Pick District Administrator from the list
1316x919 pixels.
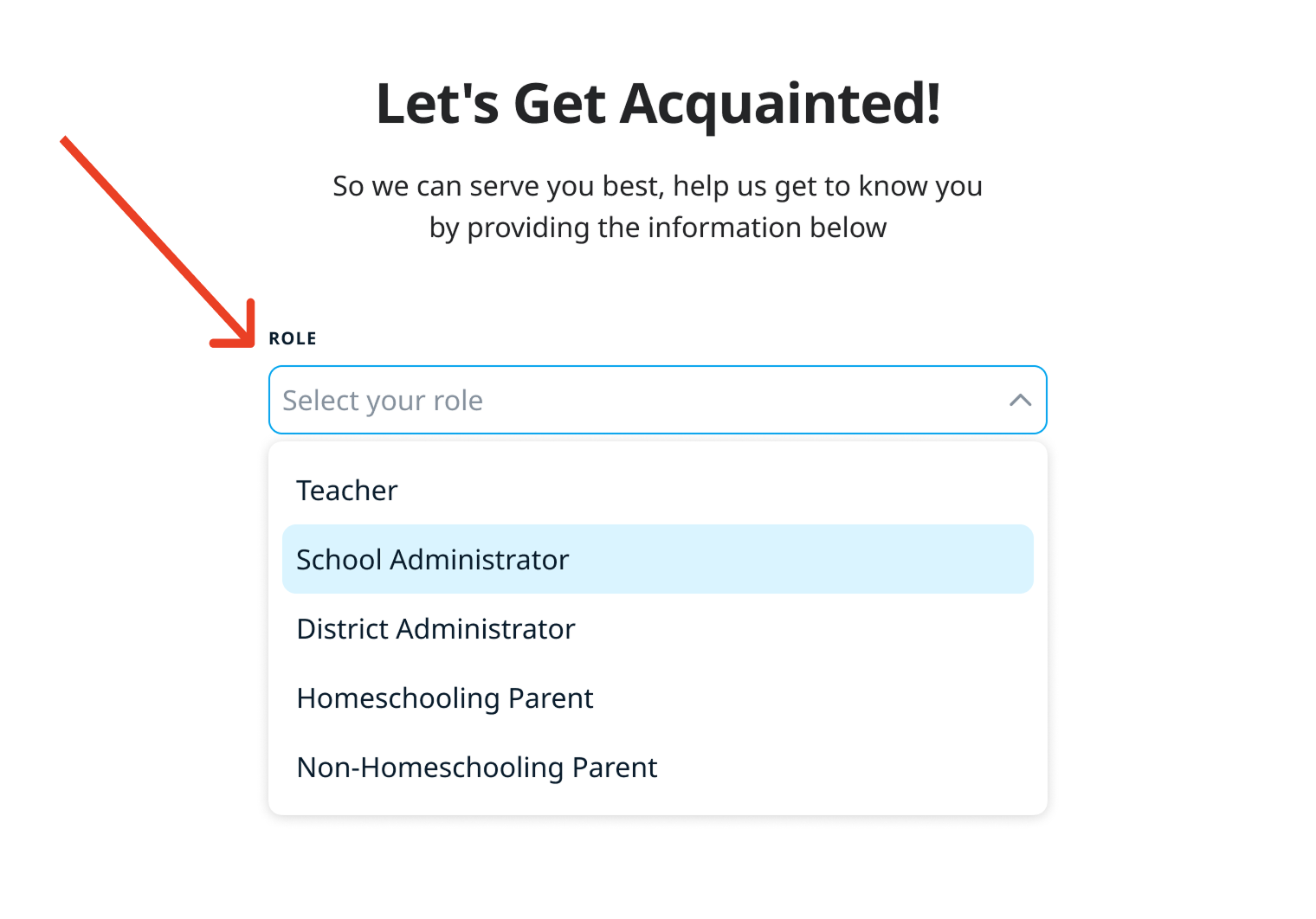pos(435,629)
